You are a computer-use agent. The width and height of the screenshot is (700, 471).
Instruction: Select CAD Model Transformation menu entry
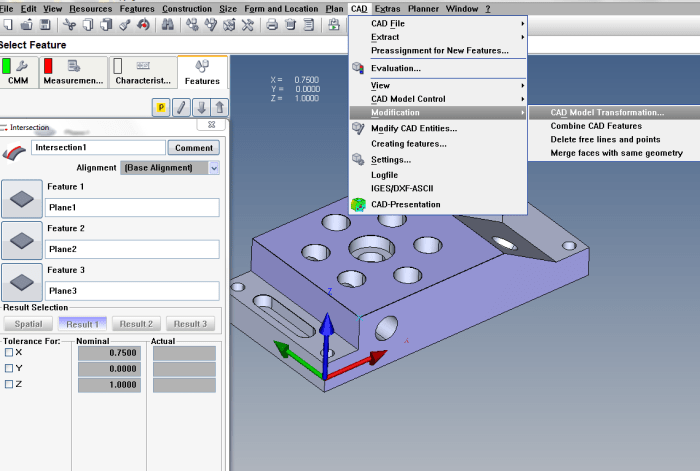[607, 113]
